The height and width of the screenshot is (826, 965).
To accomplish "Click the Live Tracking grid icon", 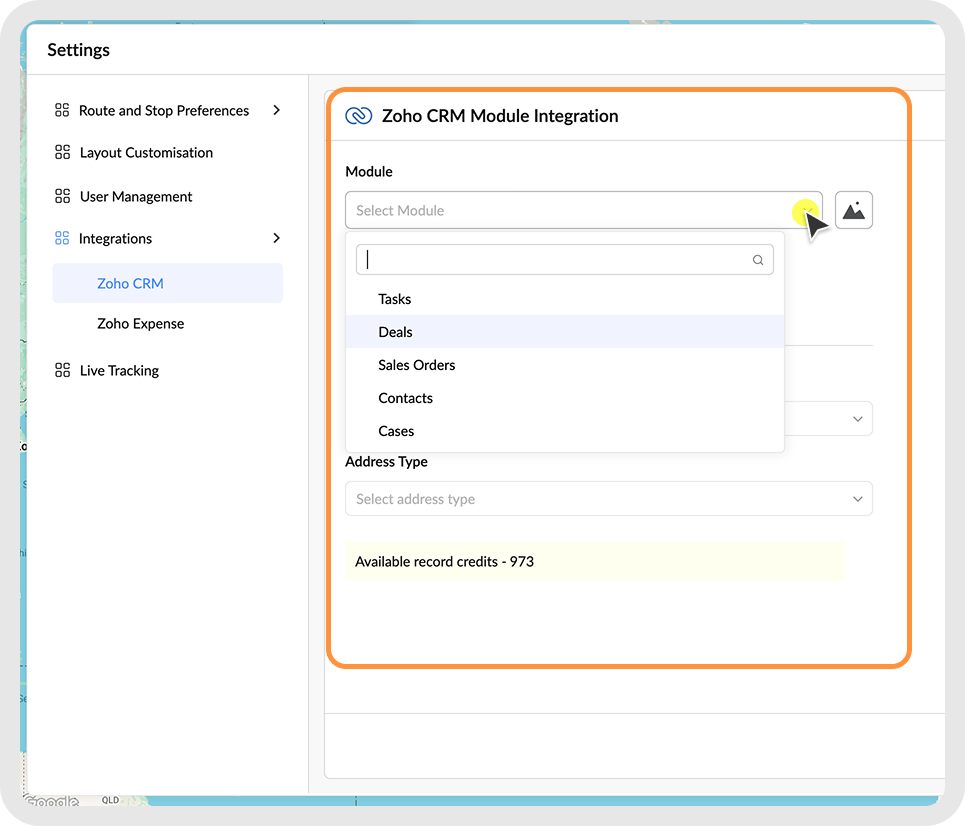I will (62, 371).
